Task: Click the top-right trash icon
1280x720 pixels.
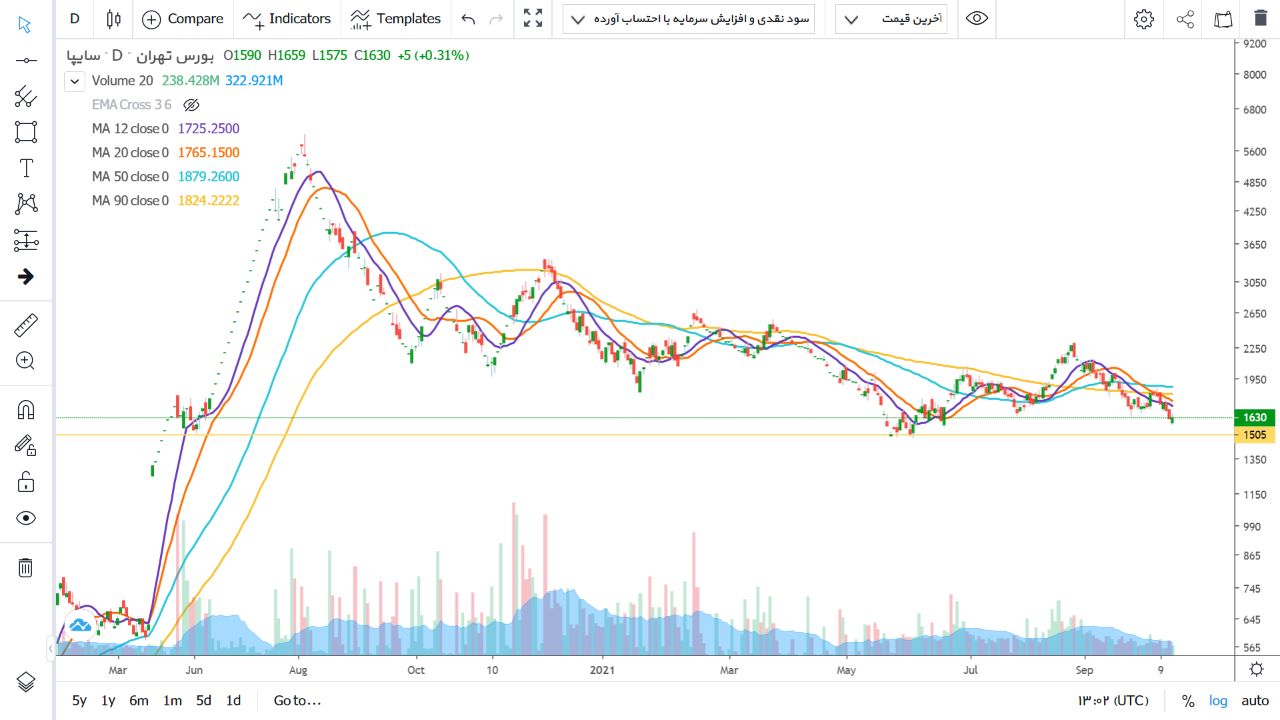Action: [1259, 19]
